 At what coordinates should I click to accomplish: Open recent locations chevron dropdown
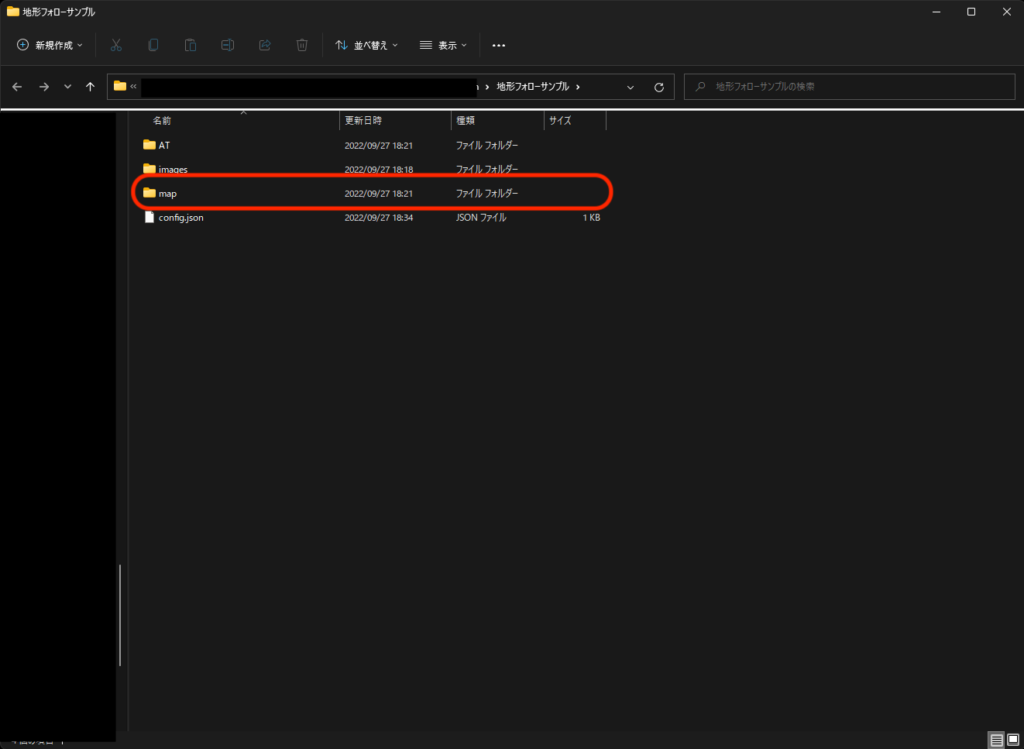[x=67, y=87]
